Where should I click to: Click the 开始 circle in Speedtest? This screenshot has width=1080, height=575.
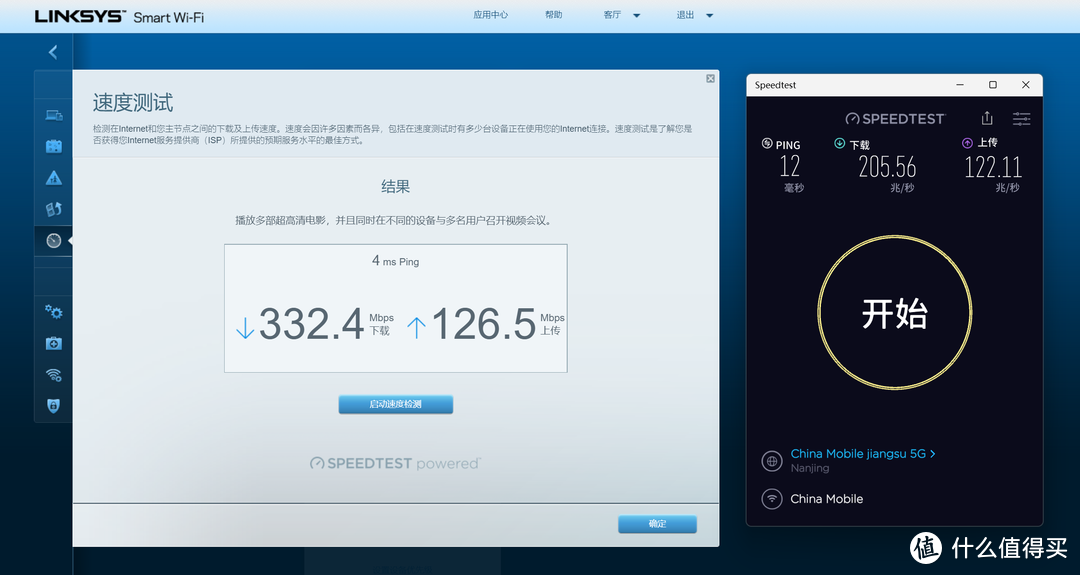(895, 313)
